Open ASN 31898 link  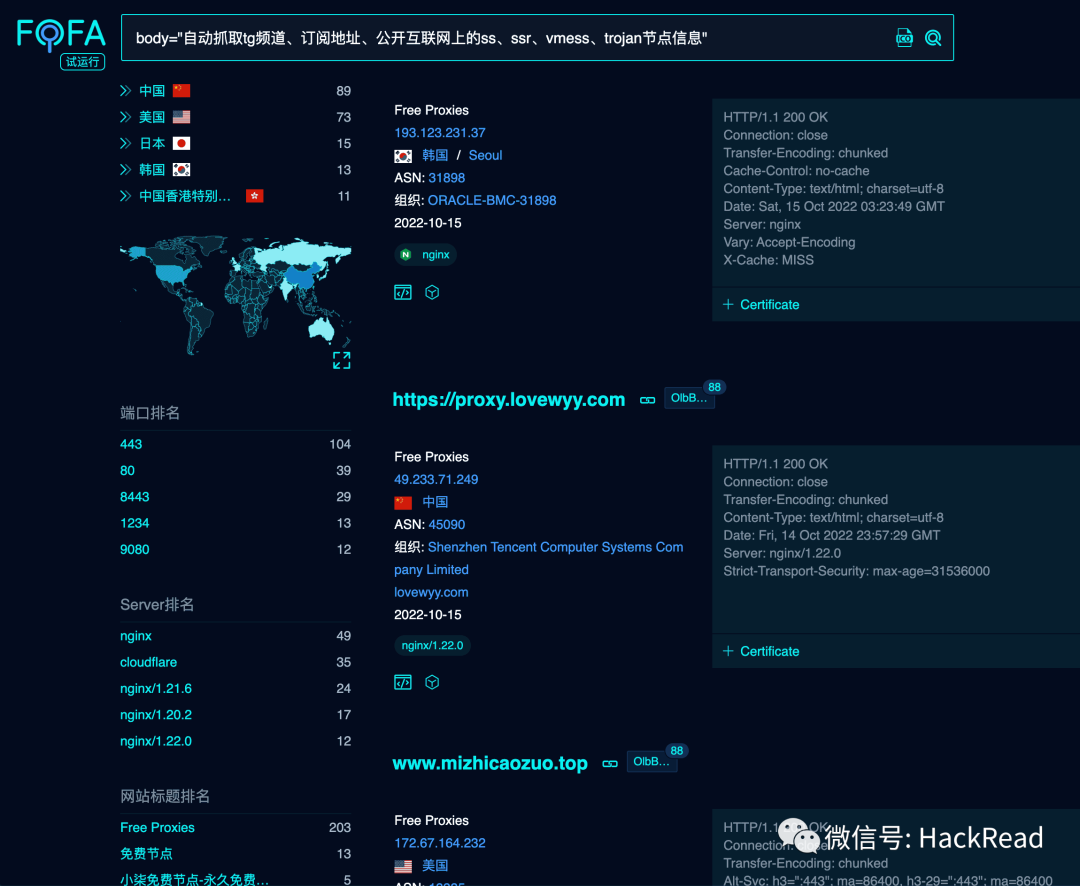(446, 178)
